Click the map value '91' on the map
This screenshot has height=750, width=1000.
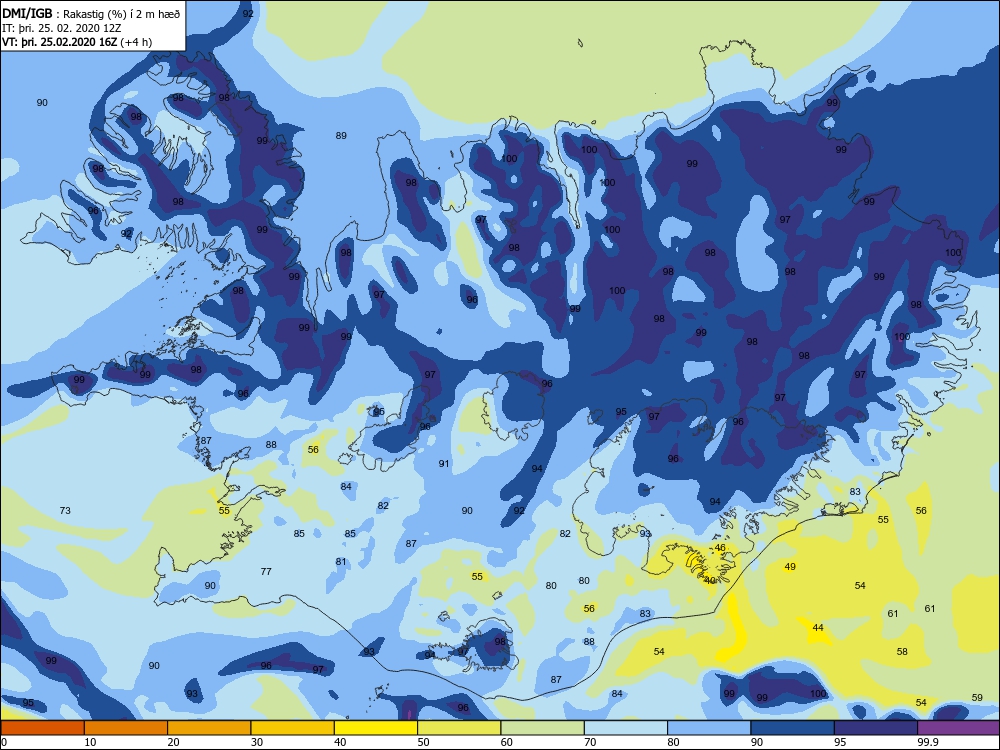click(x=444, y=464)
